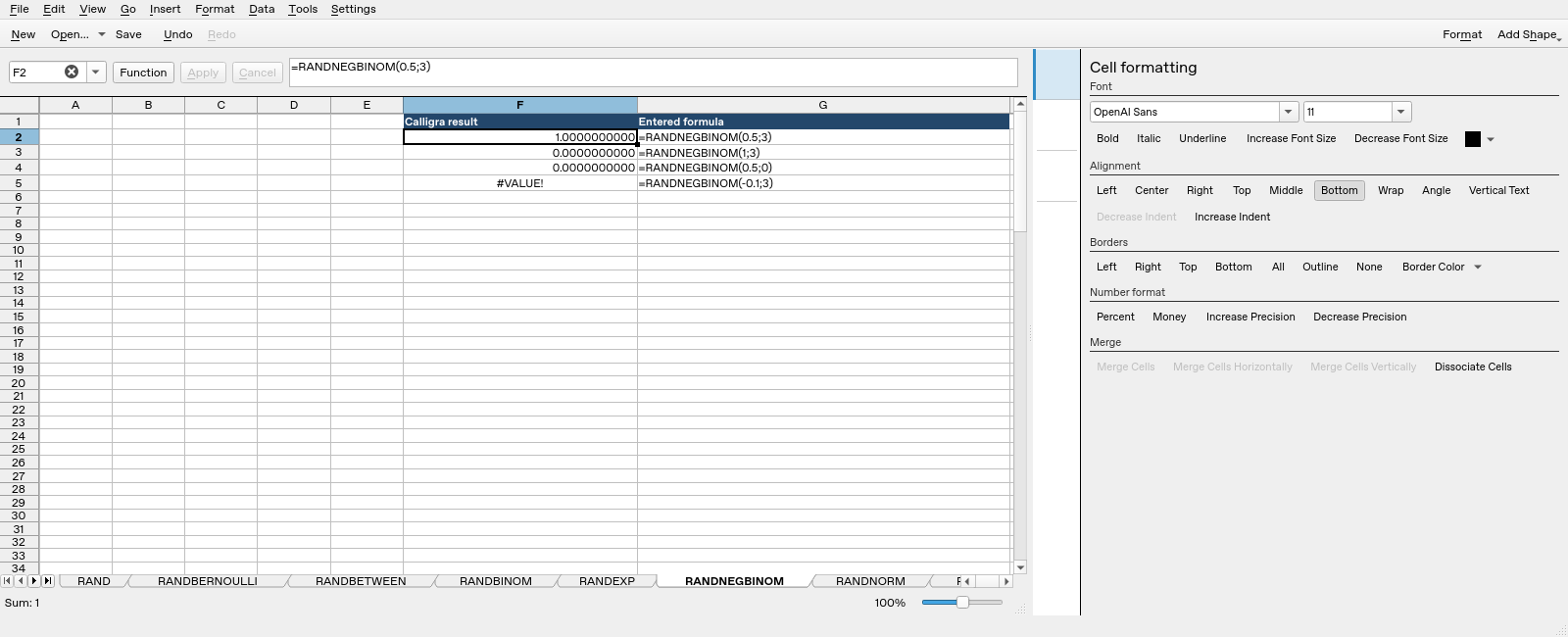1568x637 pixels.
Task: Toggle Bold formatting
Action: (1107, 138)
